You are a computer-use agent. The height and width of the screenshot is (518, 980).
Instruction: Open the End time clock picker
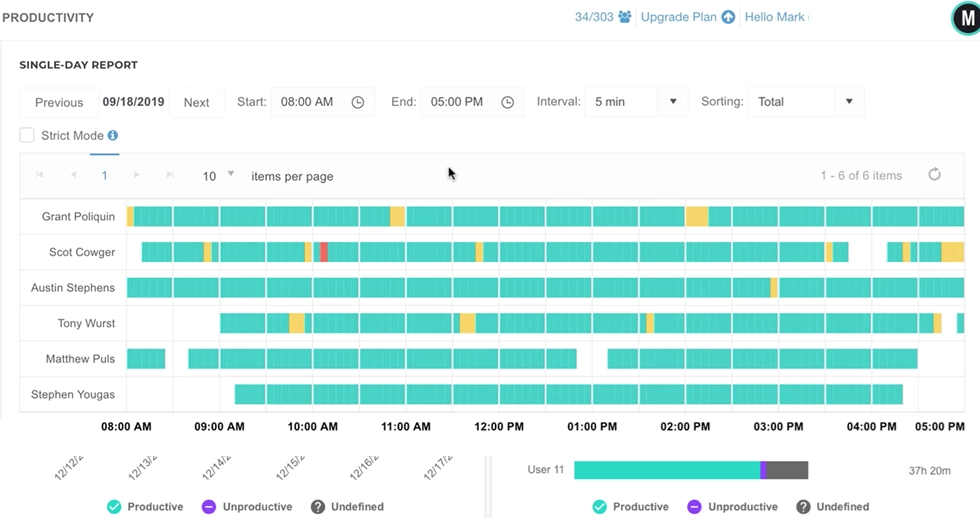tap(508, 102)
